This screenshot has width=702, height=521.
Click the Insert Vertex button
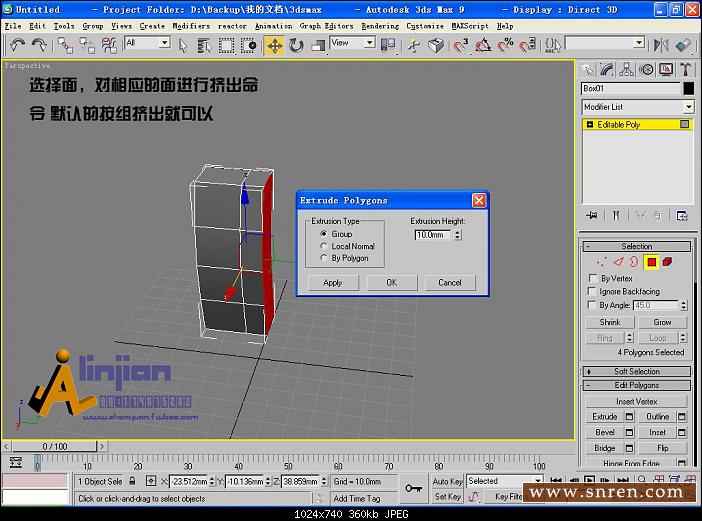(x=636, y=401)
